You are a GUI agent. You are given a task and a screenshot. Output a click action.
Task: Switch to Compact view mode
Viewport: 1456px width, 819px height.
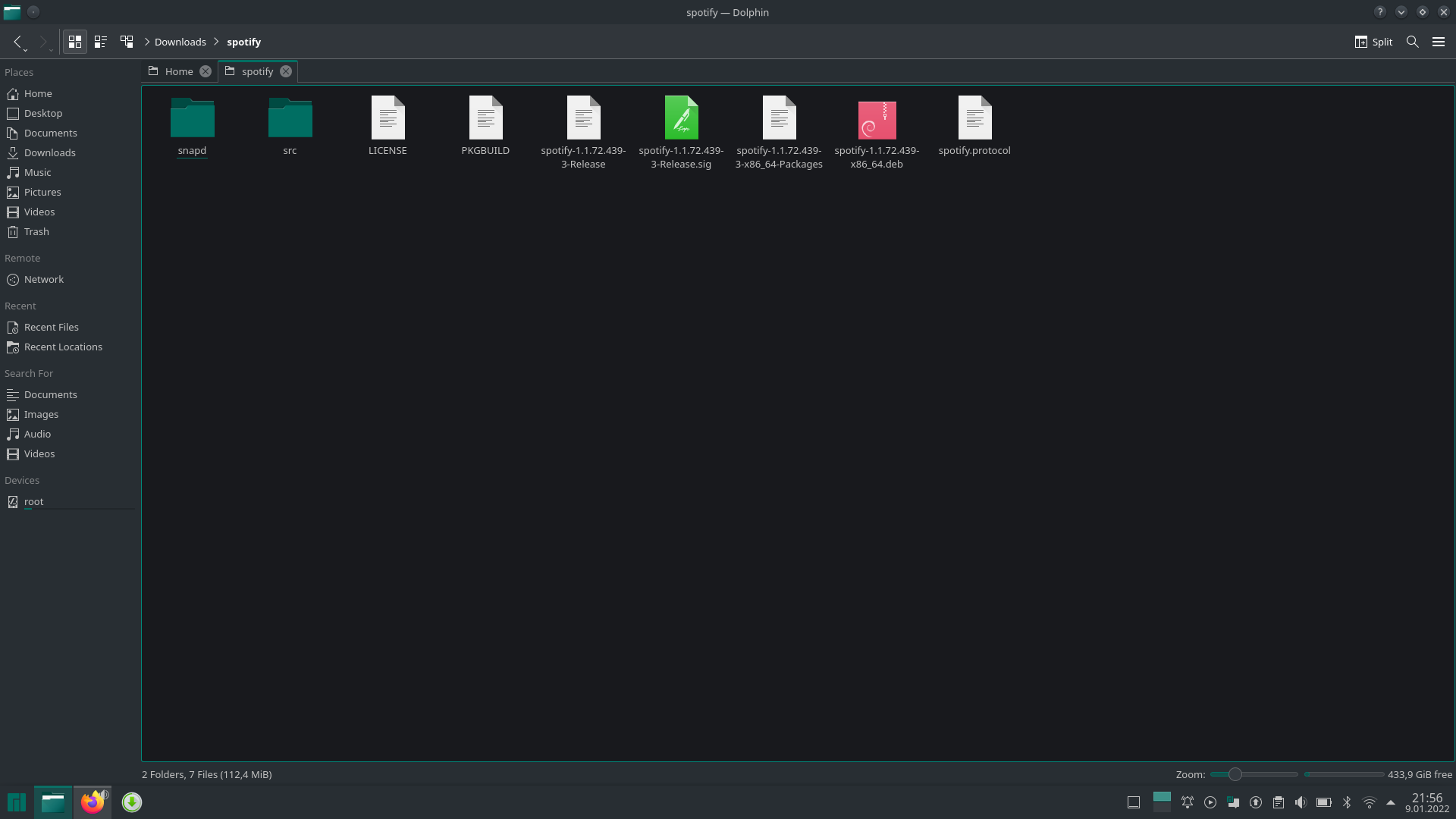tap(100, 42)
